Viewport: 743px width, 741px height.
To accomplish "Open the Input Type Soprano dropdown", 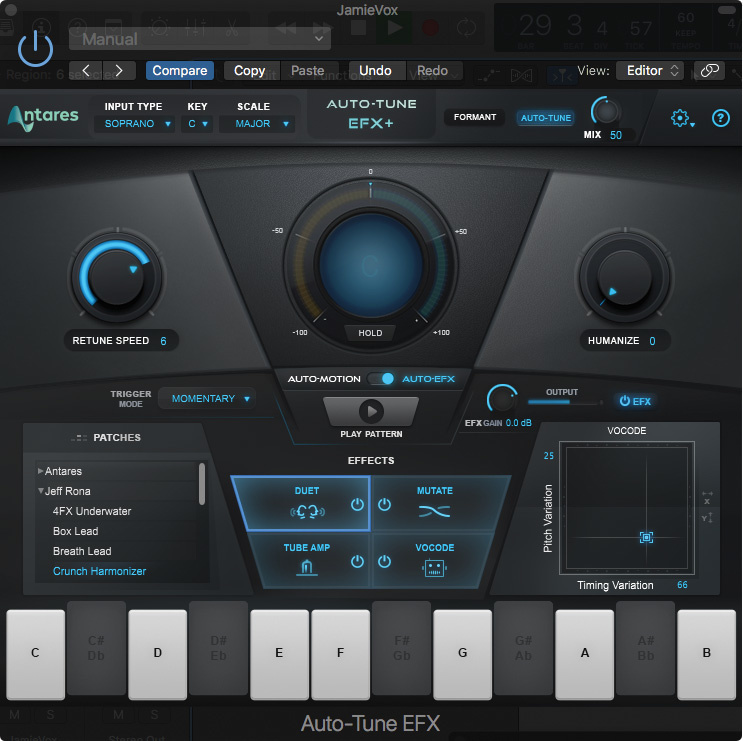I will (138, 124).
